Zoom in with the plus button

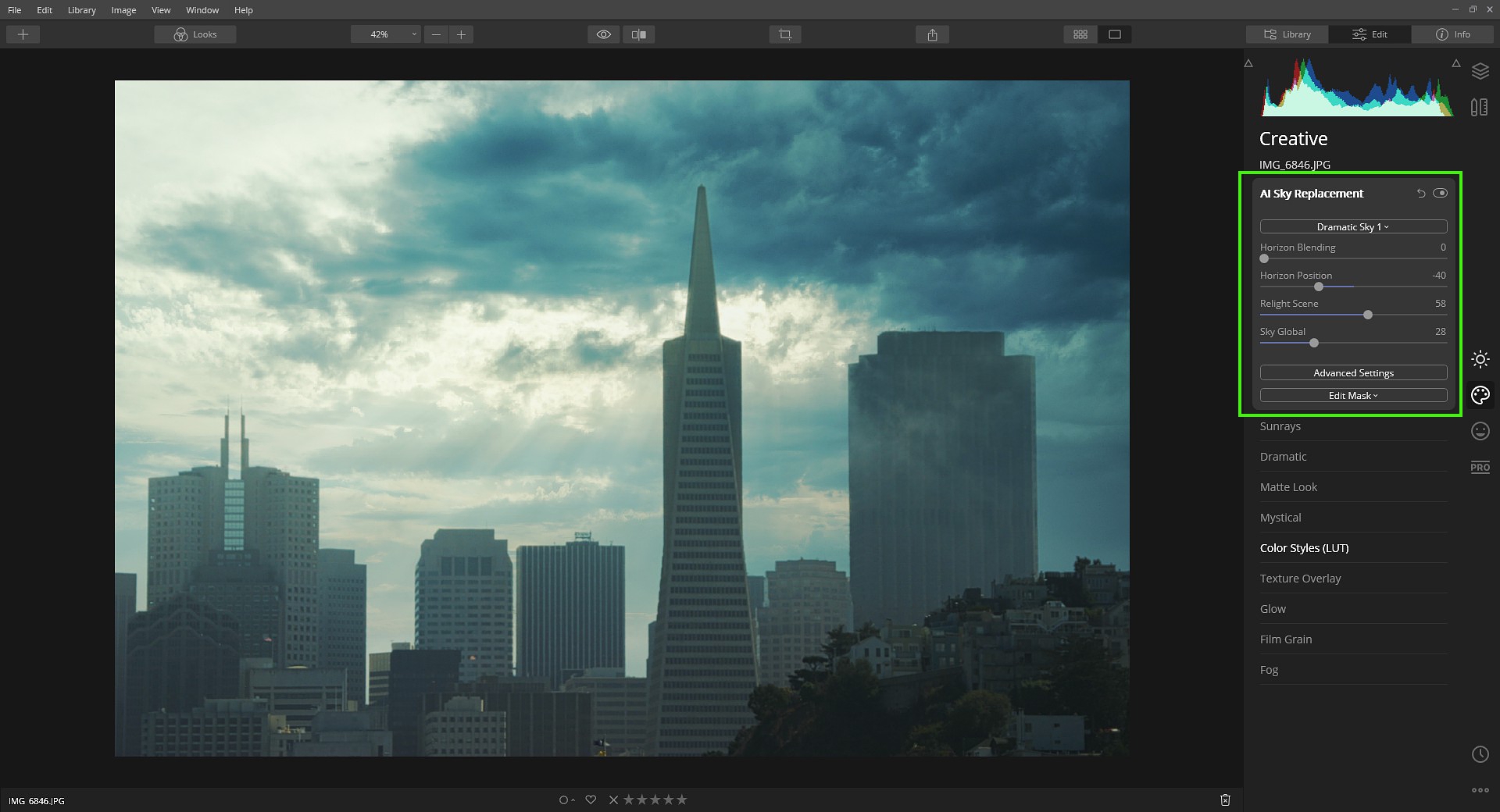click(x=462, y=34)
